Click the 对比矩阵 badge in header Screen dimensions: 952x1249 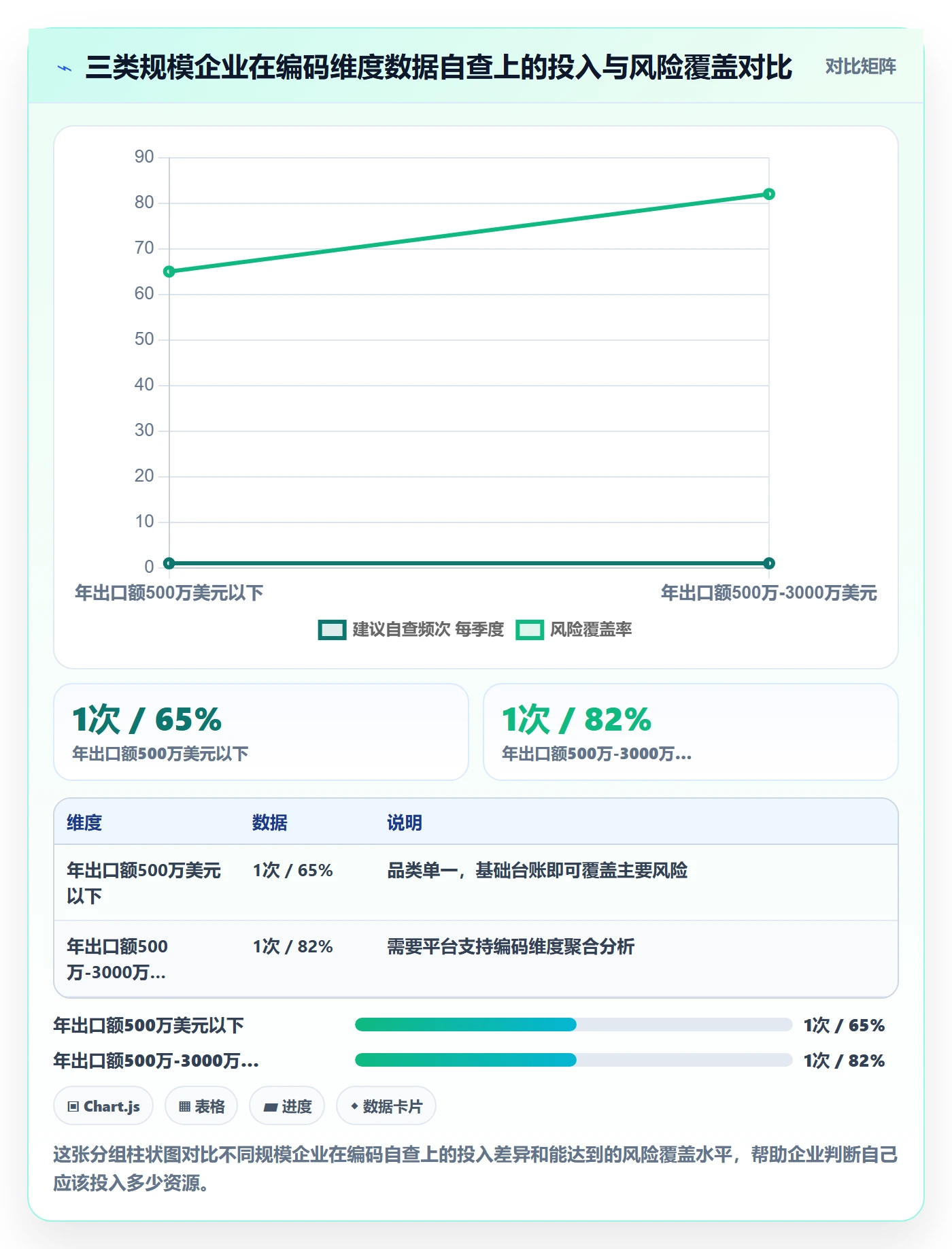(860, 67)
